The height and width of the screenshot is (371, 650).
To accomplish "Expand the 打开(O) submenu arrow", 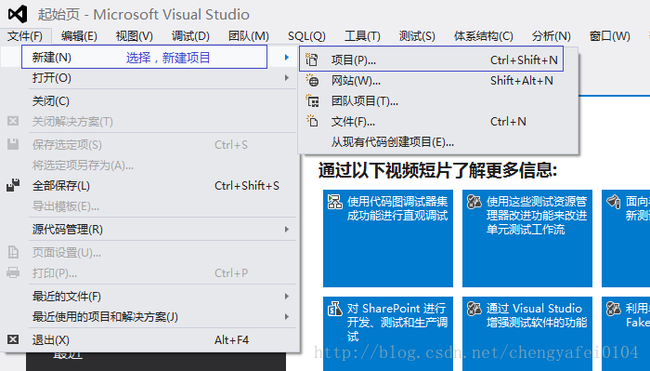I will pos(286,78).
